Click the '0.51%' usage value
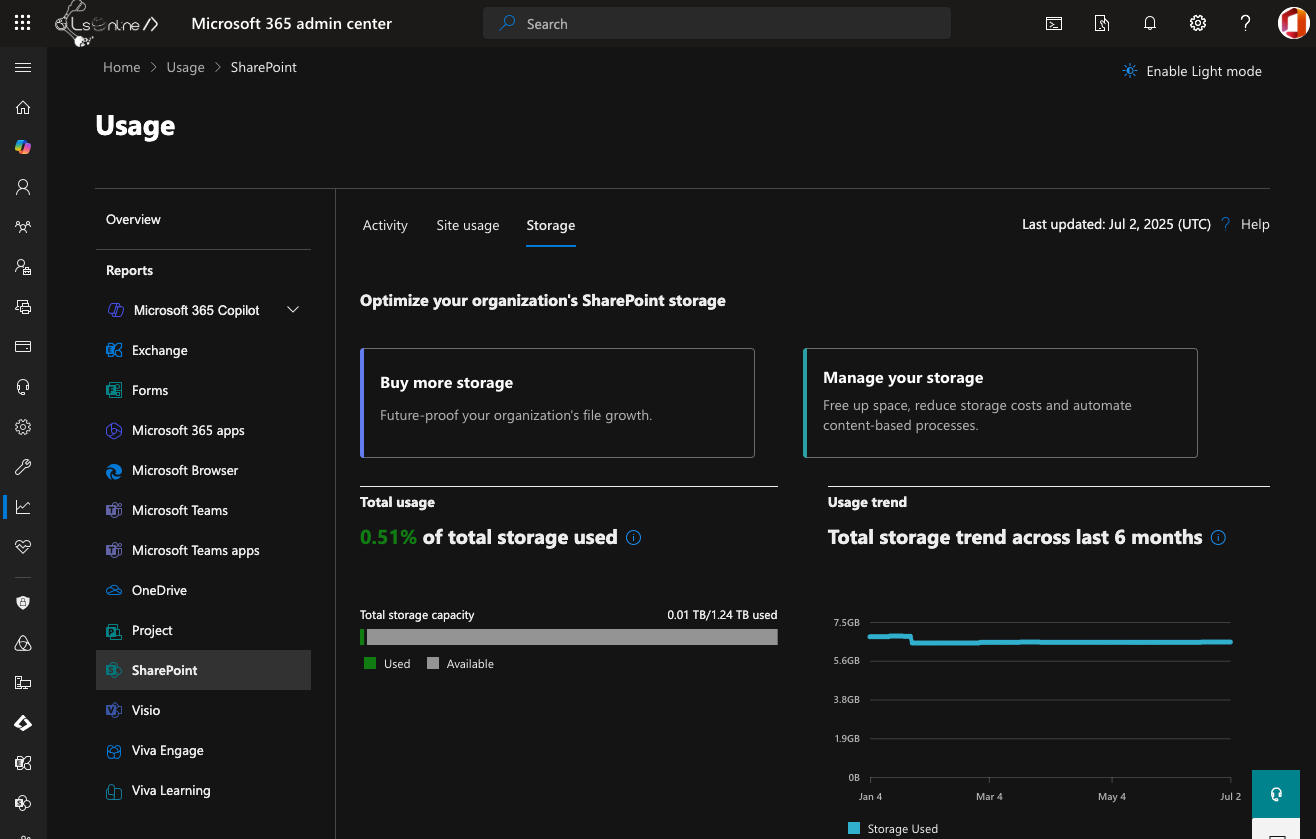This screenshot has width=1316, height=839. coord(388,537)
